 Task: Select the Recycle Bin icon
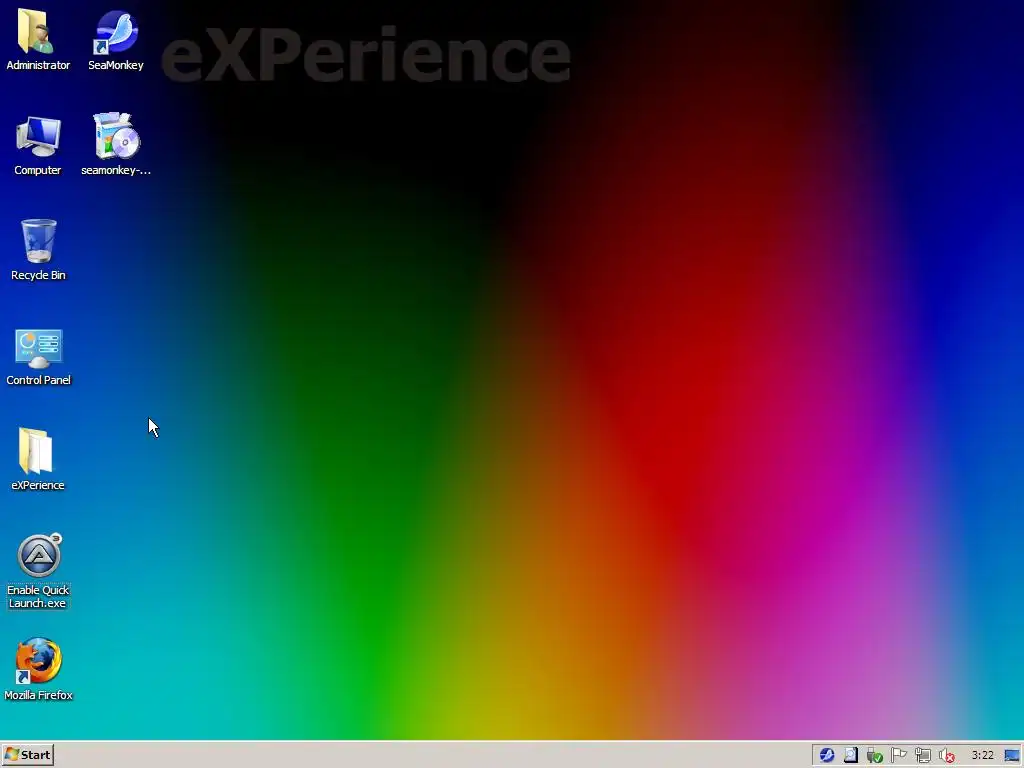38,250
